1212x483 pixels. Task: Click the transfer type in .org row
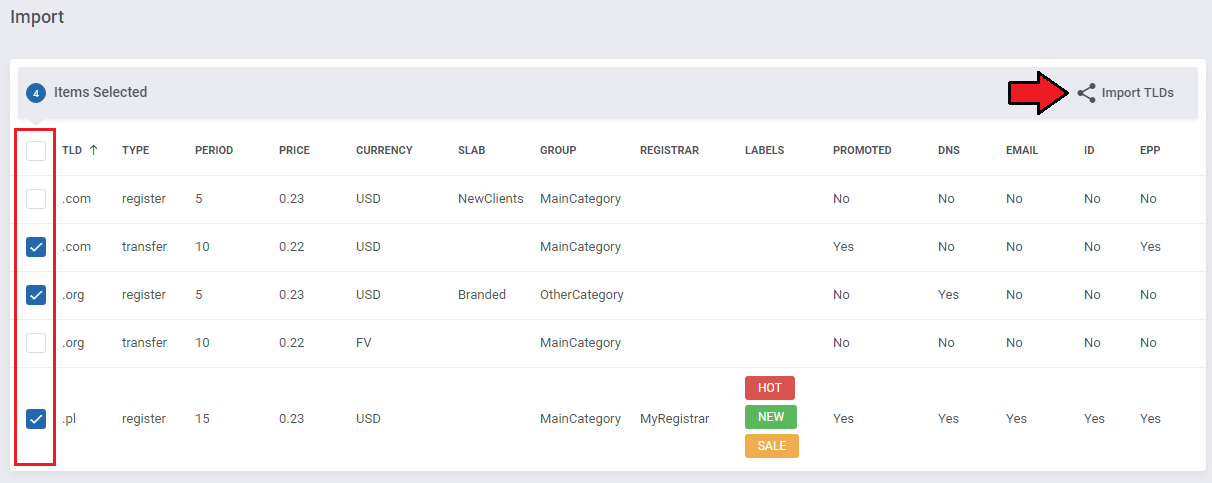coord(145,343)
